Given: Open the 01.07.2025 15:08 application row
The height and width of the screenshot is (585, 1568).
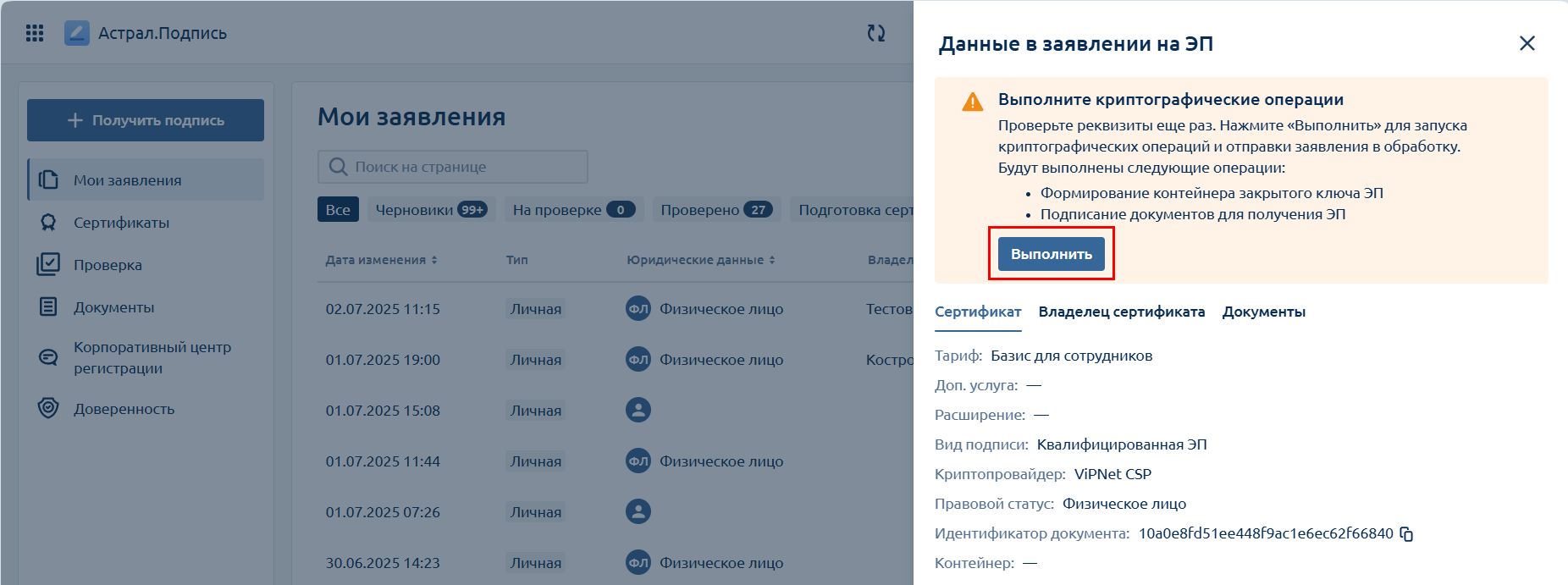Looking at the screenshot, I should 616,411.
